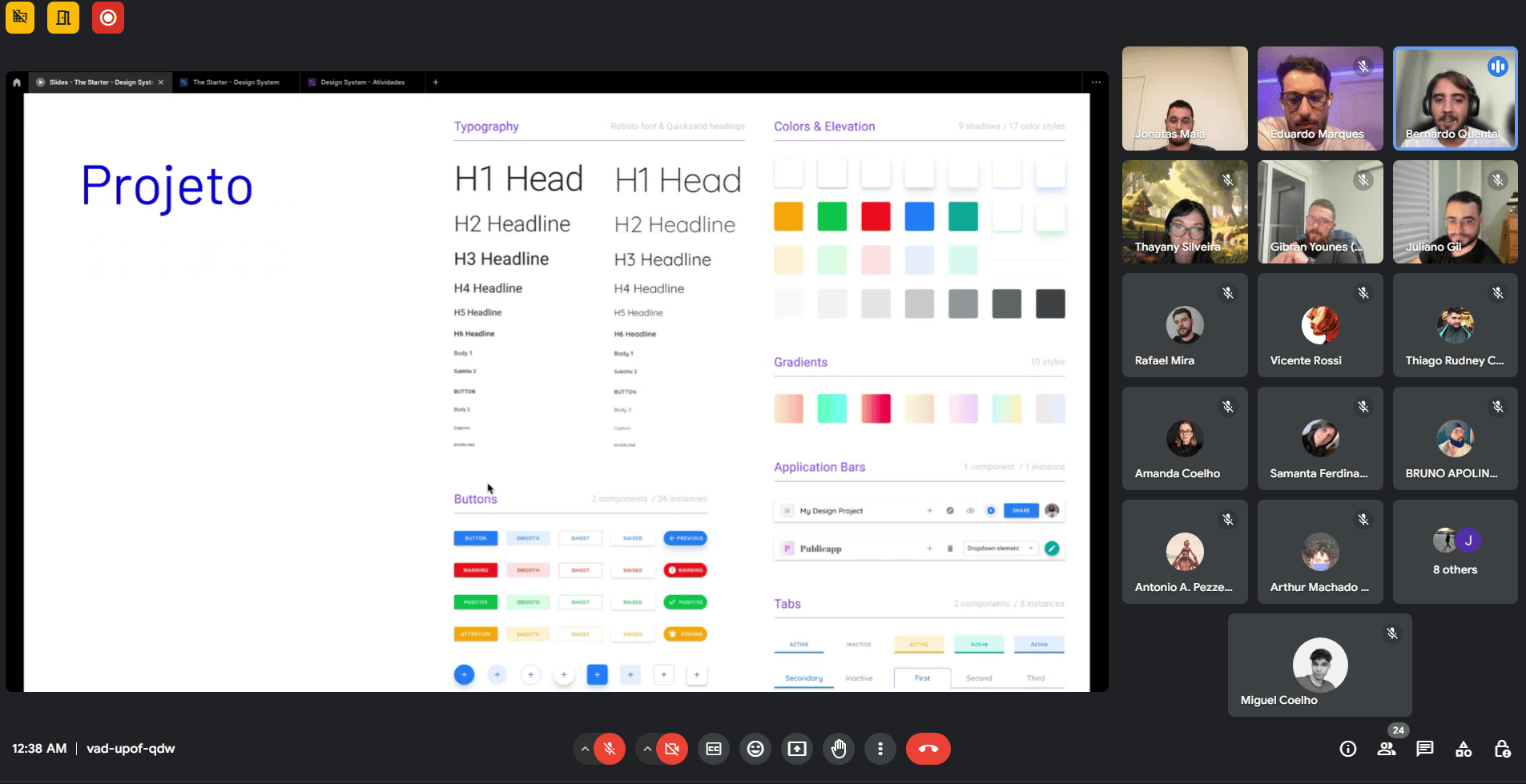The image size is (1526, 784).
Task: Open host controls lock icon
Action: coord(1502,749)
